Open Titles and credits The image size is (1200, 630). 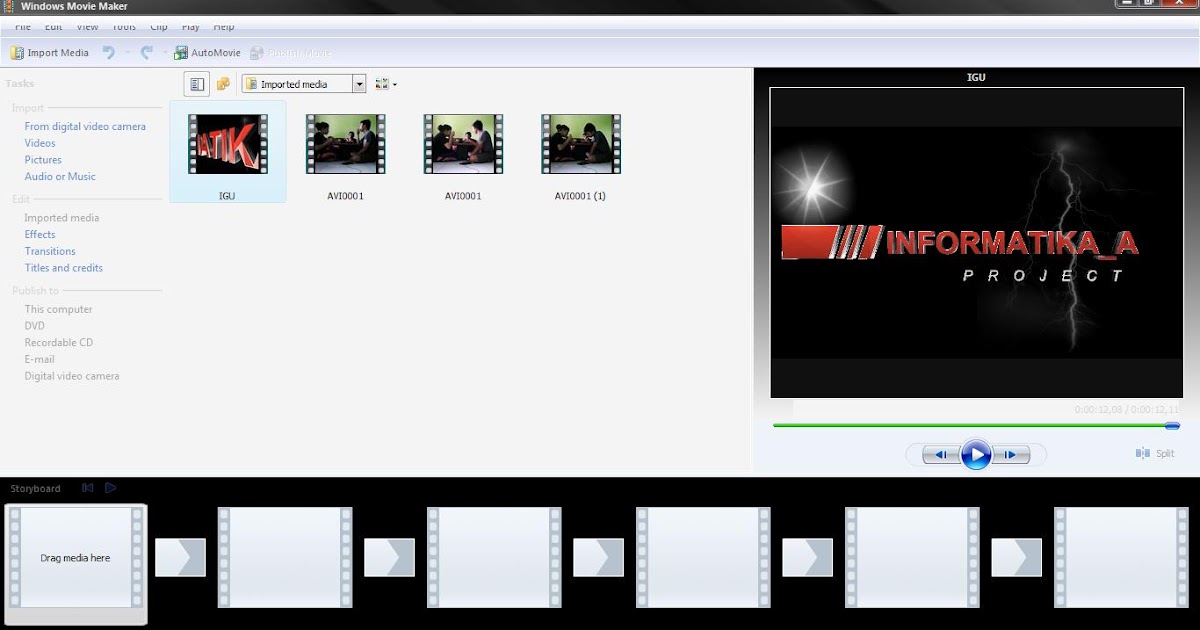tap(64, 268)
